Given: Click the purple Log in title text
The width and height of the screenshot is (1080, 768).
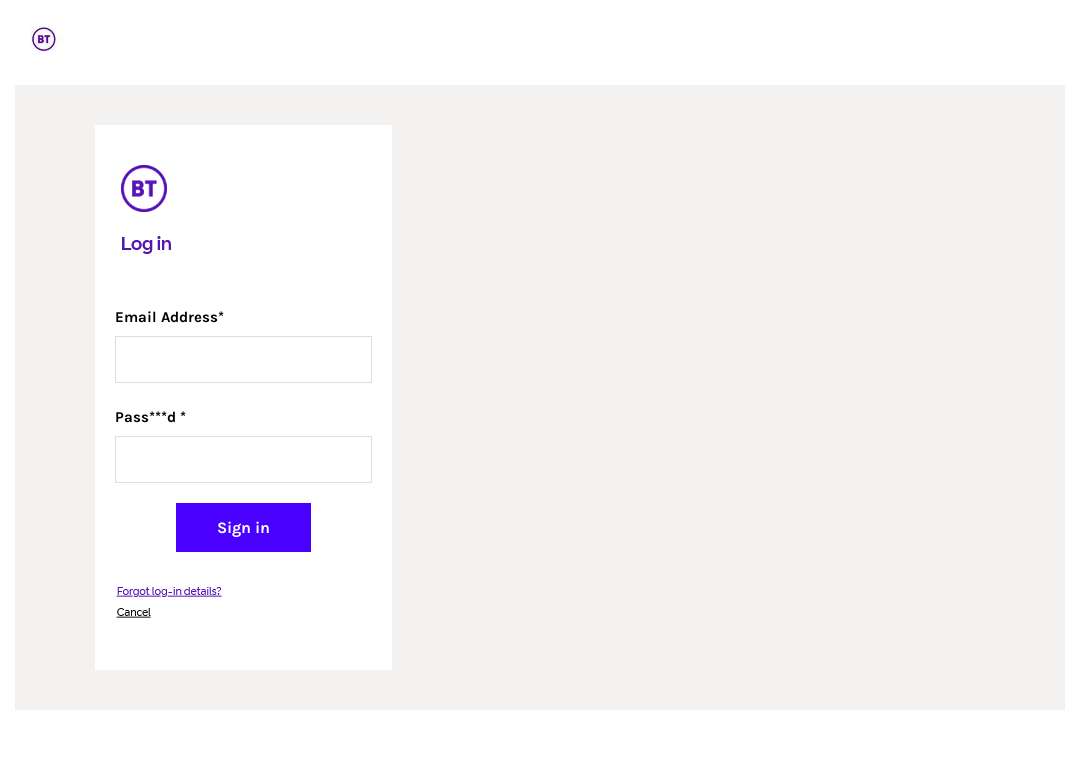Looking at the screenshot, I should [x=146, y=244].
